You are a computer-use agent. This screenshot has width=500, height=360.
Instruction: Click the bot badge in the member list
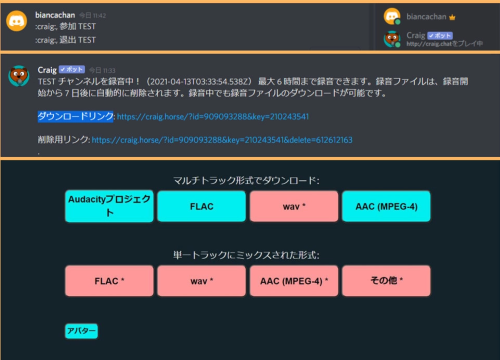point(440,35)
